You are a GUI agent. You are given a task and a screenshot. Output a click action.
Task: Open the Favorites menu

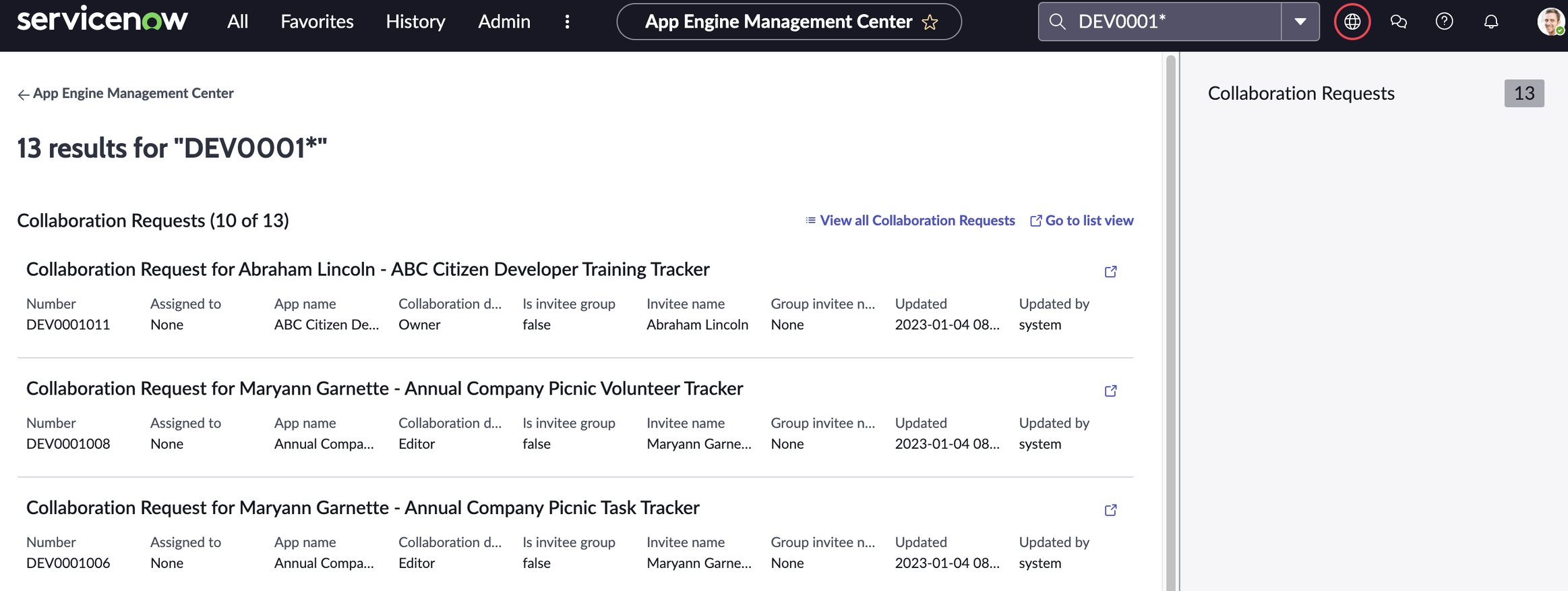click(x=317, y=22)
